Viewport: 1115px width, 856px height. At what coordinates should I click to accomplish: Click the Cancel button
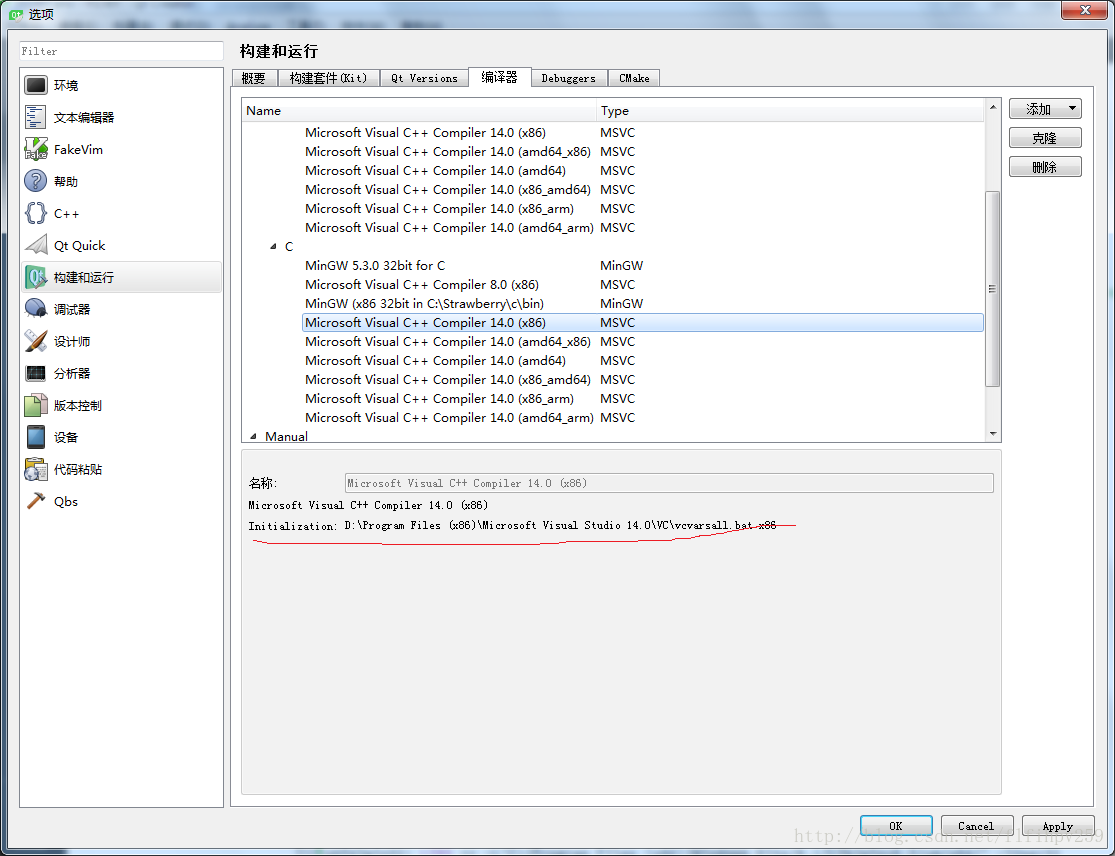point(976,826)
